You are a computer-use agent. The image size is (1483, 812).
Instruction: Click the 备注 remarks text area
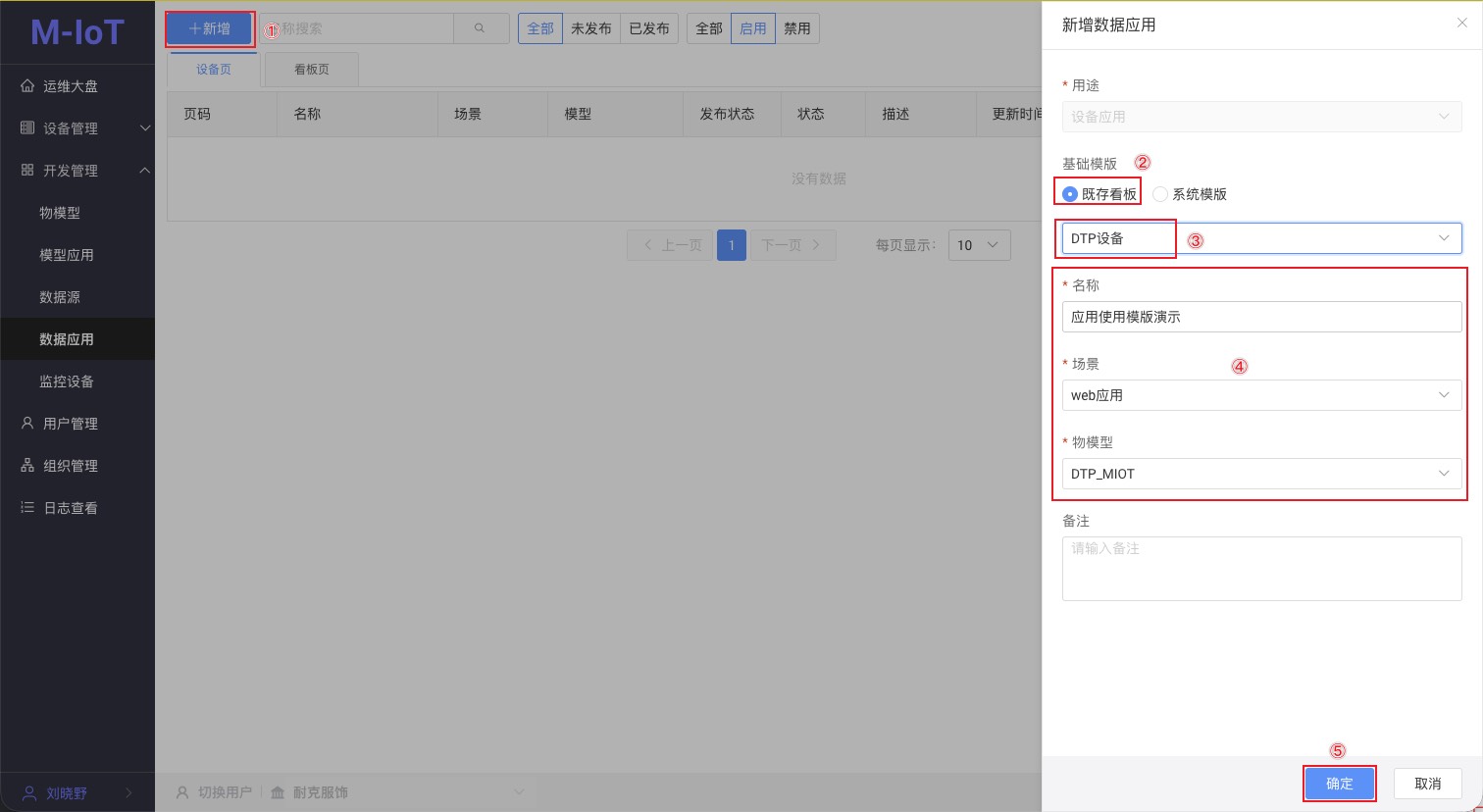[x=1261, y=569]
